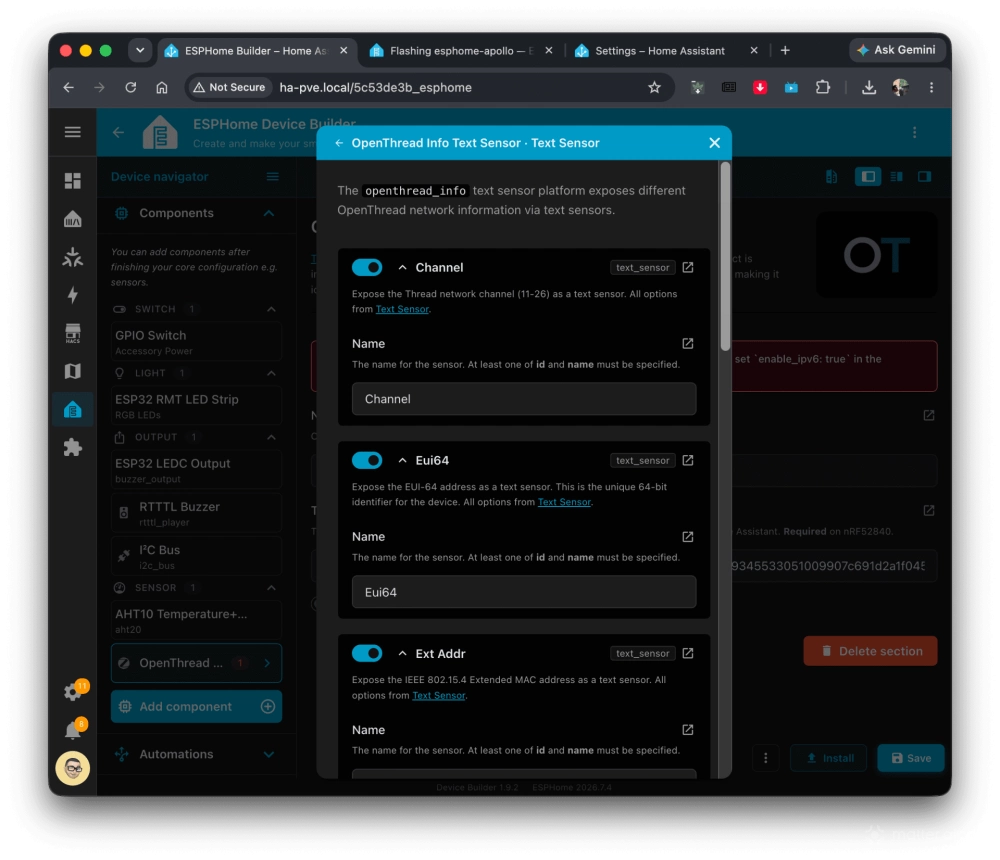Click the Install button
The height and width of the screenshot is (860, 1000).
click(x=829, y=758)
